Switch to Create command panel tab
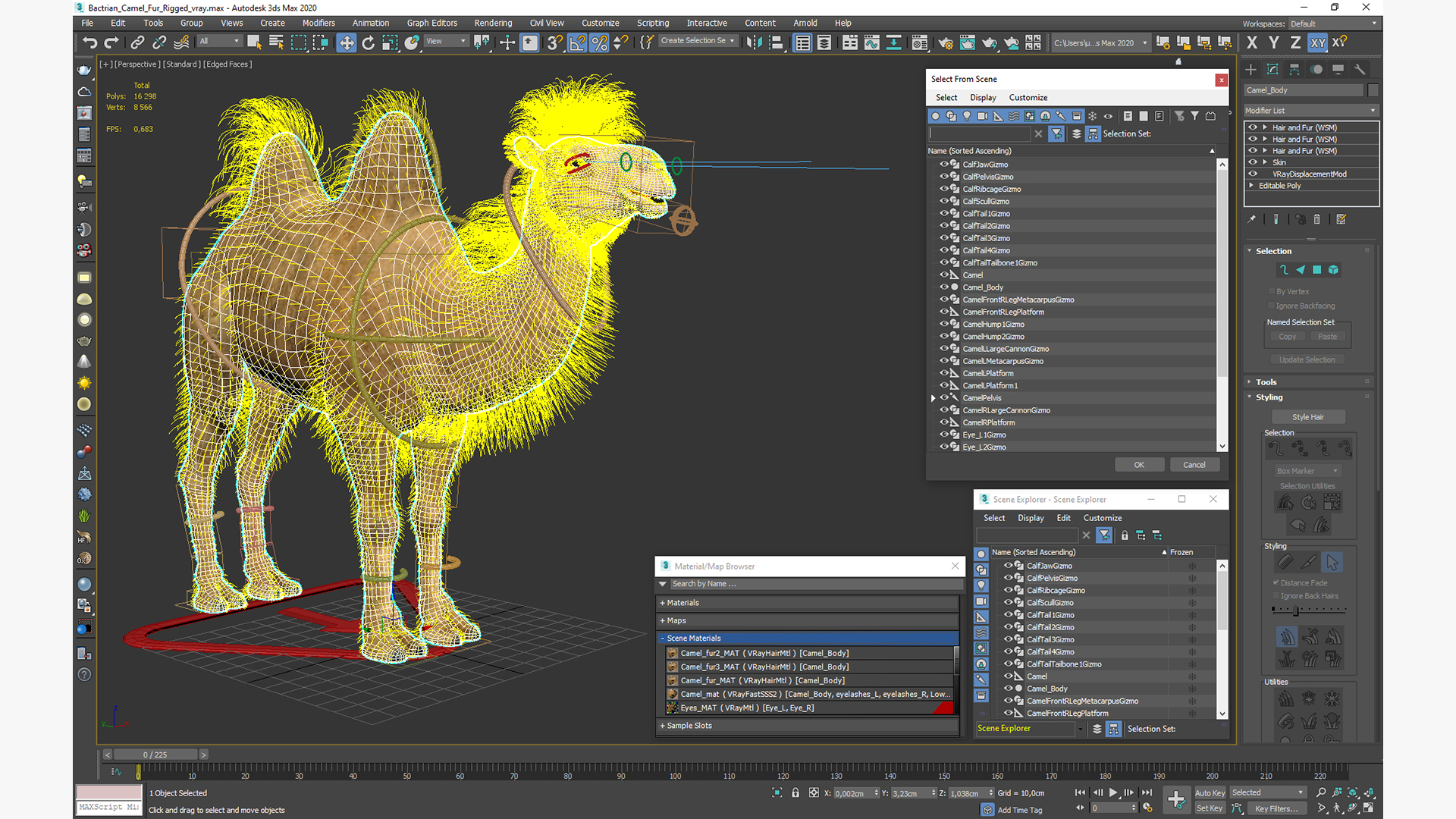This screenshot has height=819, width=1456. click(x=1250, y=70)
